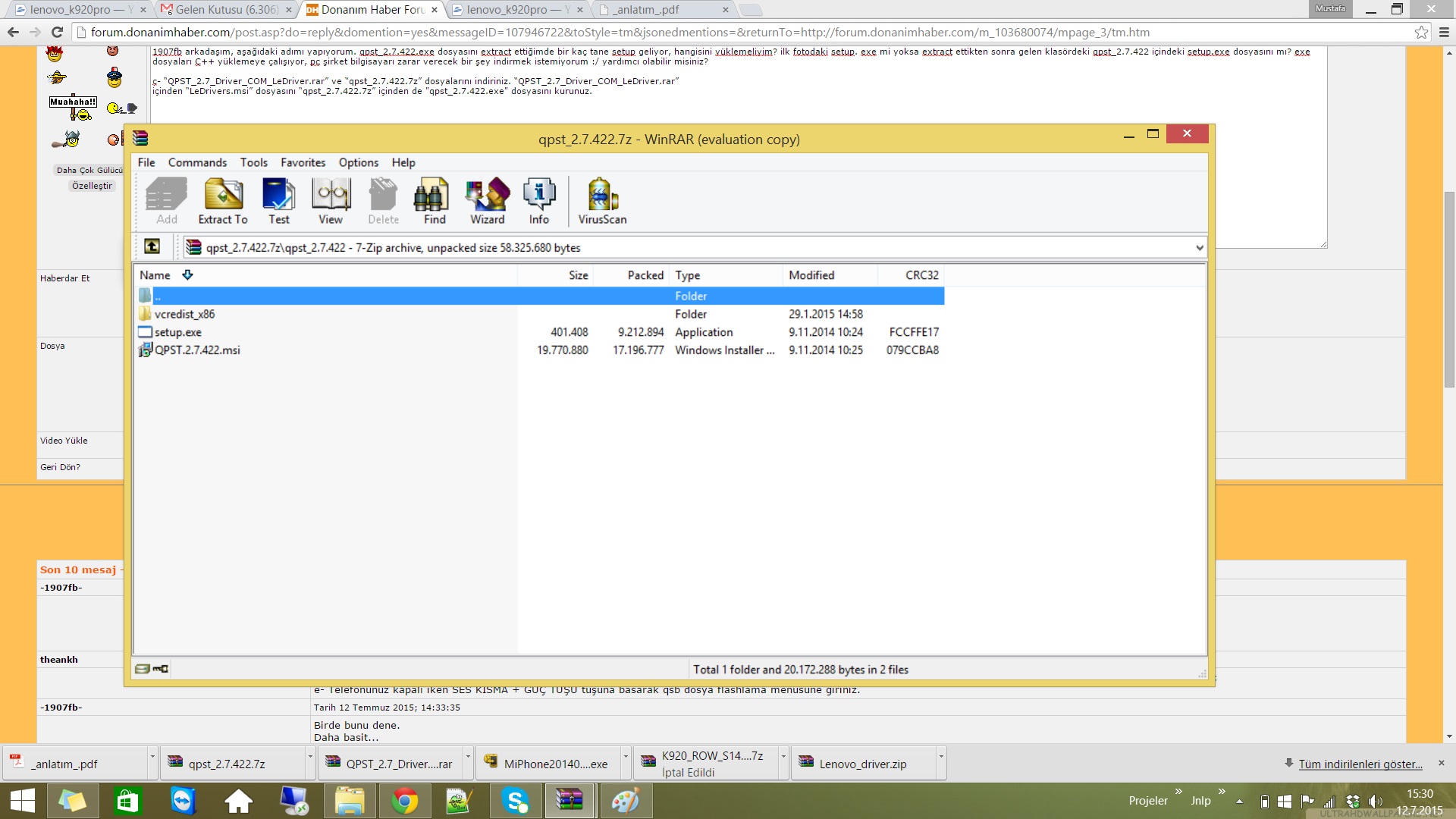This screenshot has height=819, width=1456.
Task: Open the File menu in WinRAR
Action: pos(146,162)
